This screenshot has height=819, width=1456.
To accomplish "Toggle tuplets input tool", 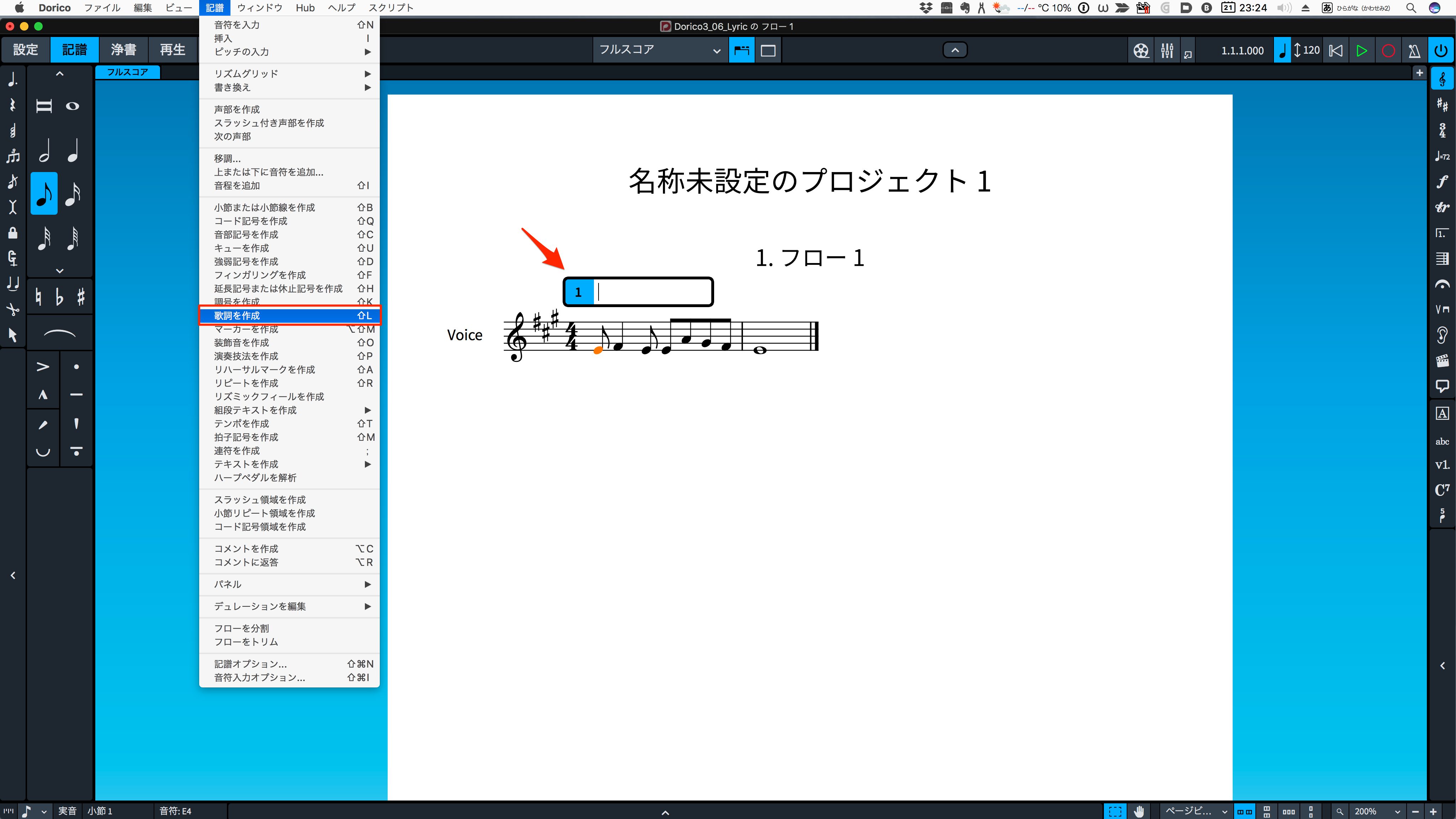I will pyautogui.click(x=12, y=156).
